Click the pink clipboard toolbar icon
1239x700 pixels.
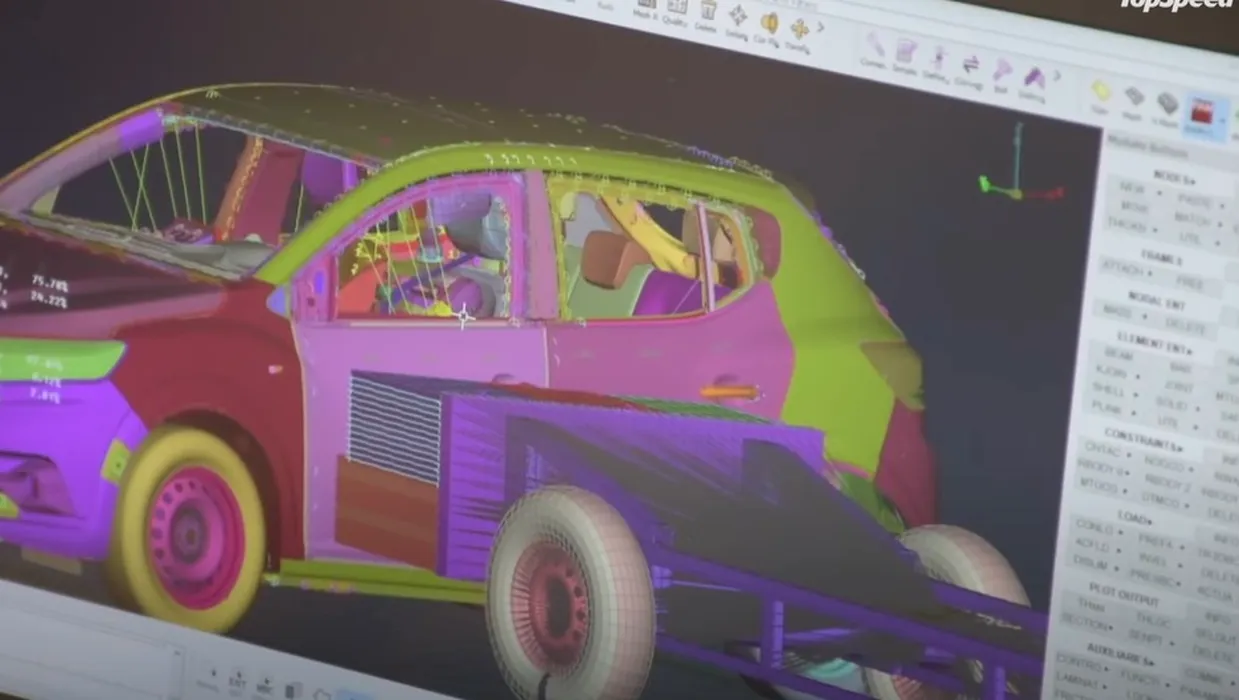point(906,51)
